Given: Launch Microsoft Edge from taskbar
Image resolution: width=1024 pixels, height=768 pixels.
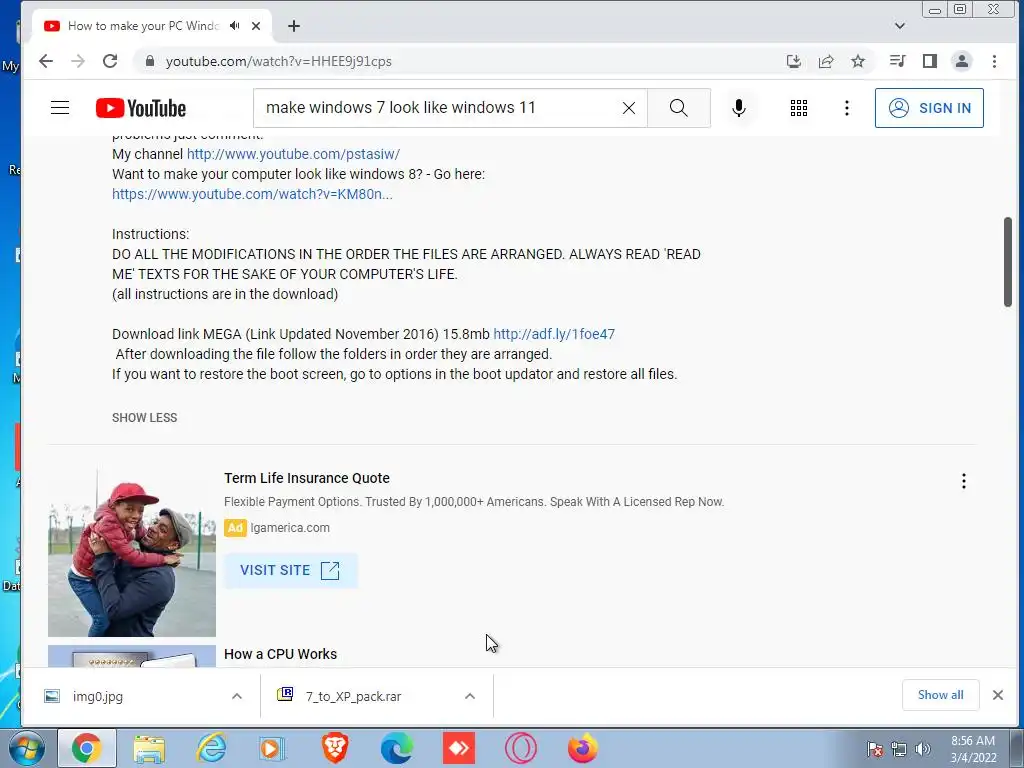Looking at the screenshot, I should (397, 748).
